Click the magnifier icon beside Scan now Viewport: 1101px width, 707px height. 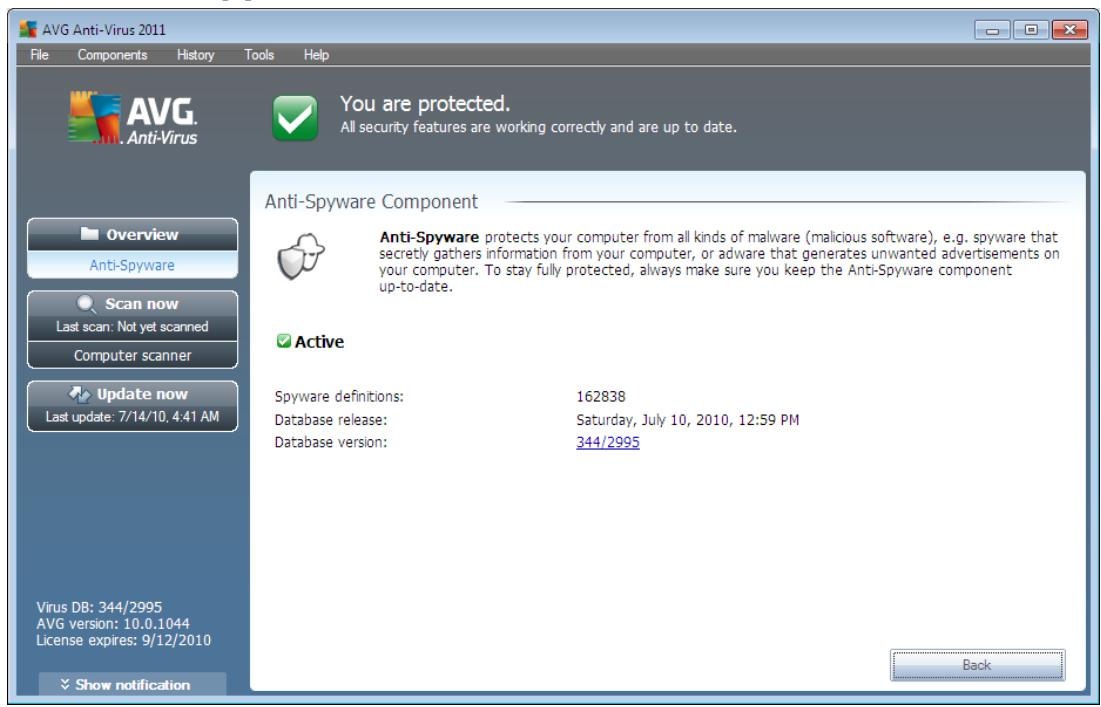(86, 304)
